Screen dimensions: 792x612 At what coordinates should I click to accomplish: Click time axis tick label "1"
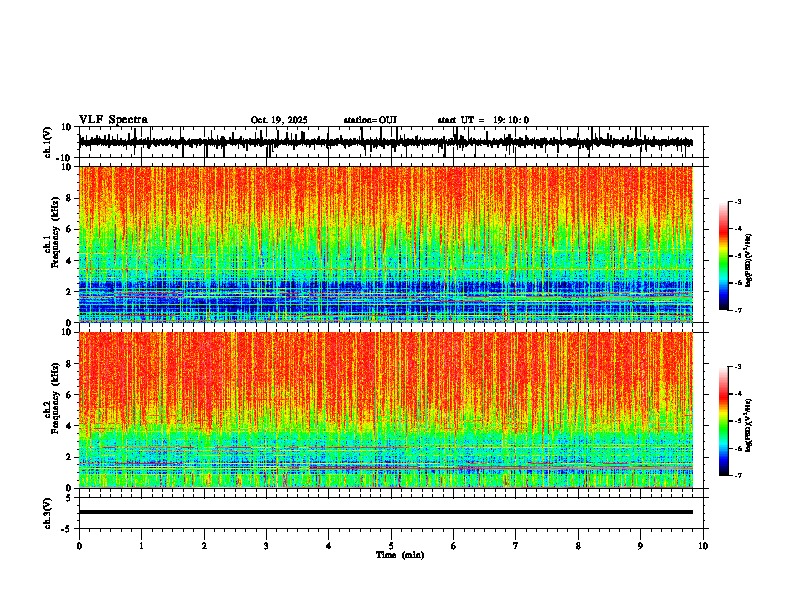click(141, 546)
